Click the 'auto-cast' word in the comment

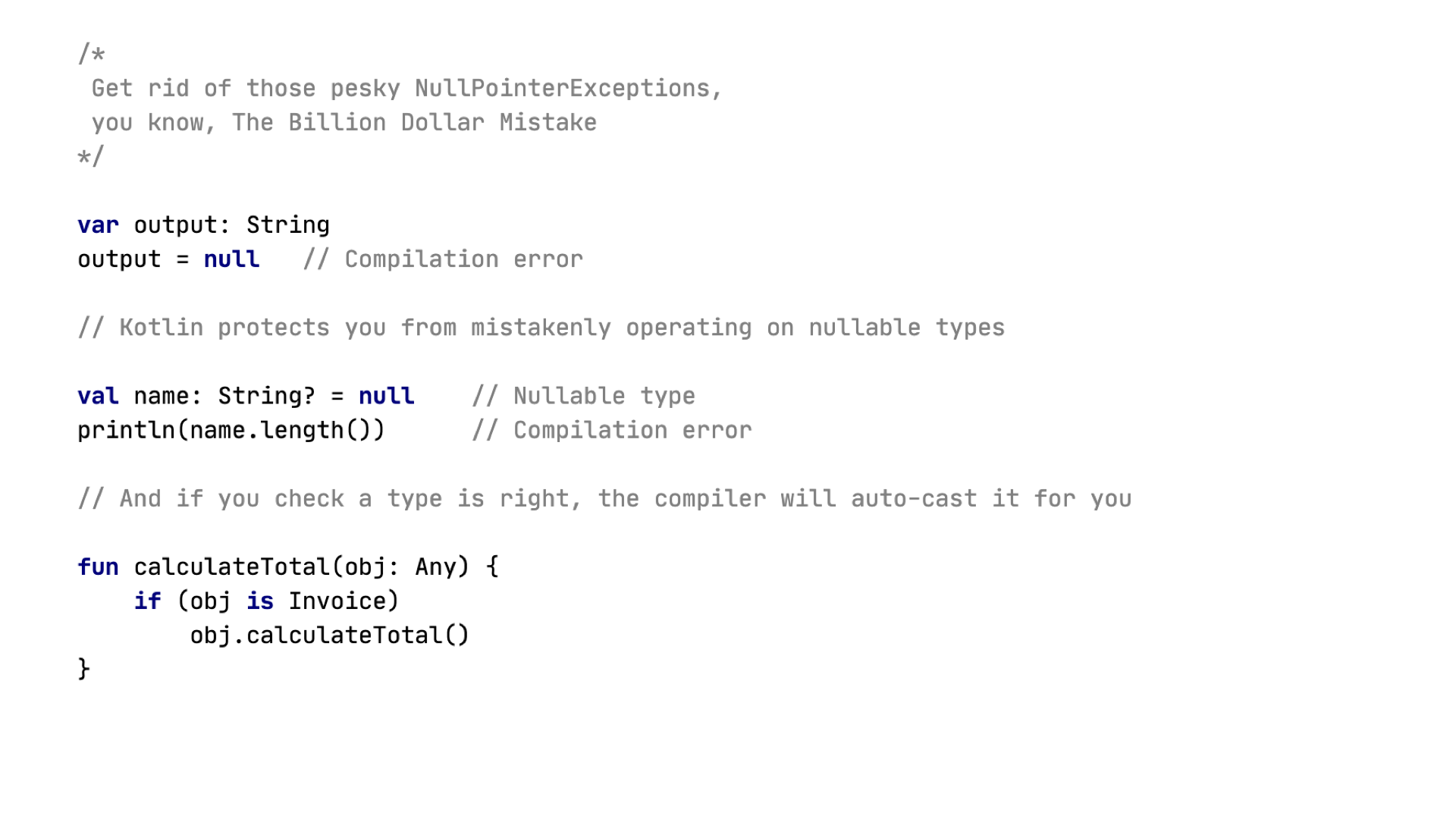[x=914, y=499]
